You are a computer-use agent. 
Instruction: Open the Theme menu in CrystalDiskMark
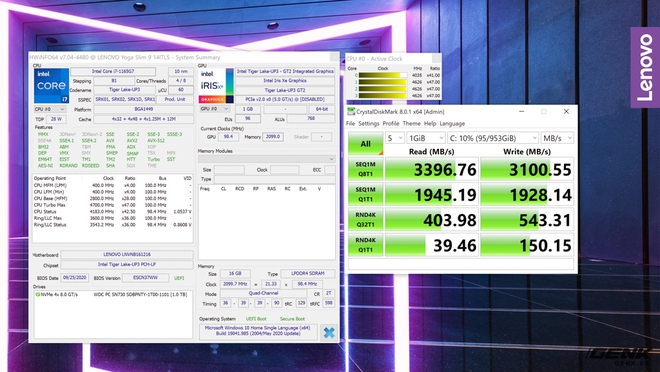[411, 124]
